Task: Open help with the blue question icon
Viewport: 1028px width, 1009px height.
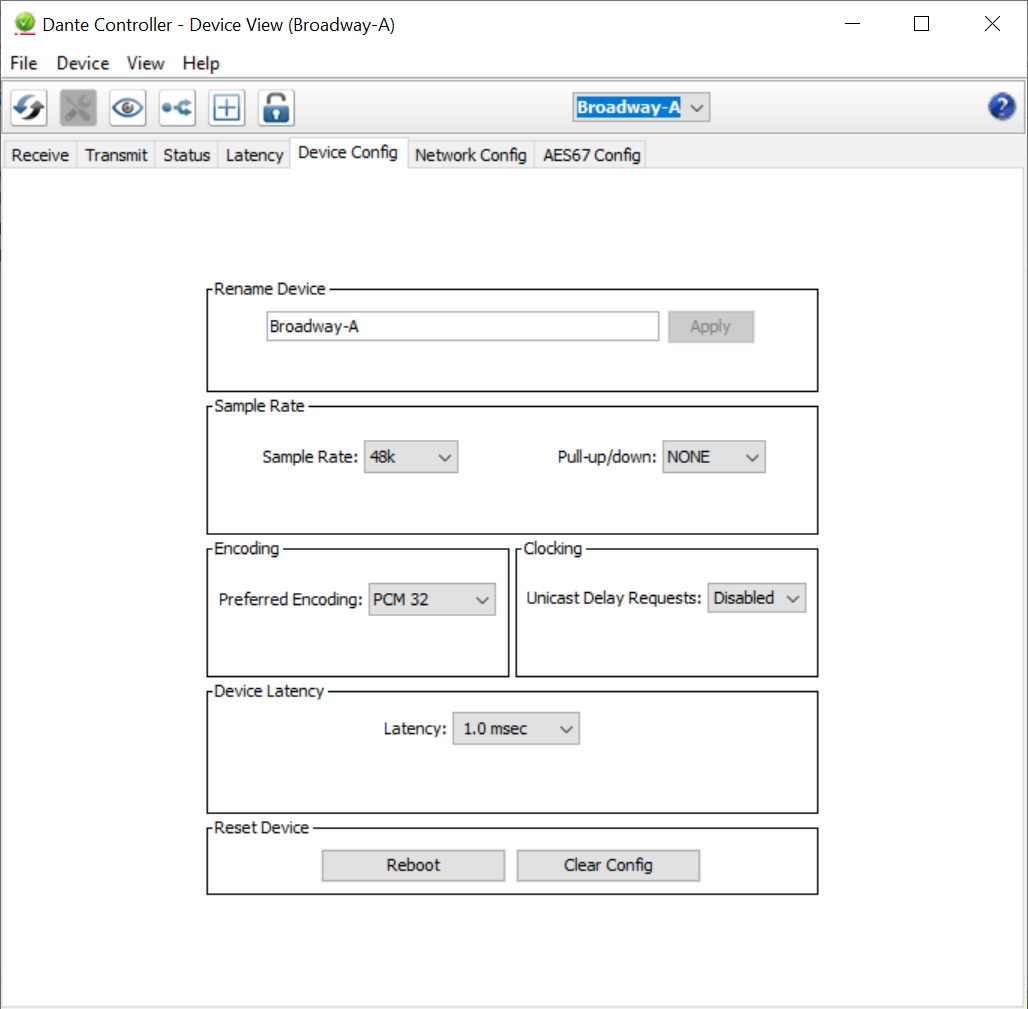Action: coord(1001,106)
